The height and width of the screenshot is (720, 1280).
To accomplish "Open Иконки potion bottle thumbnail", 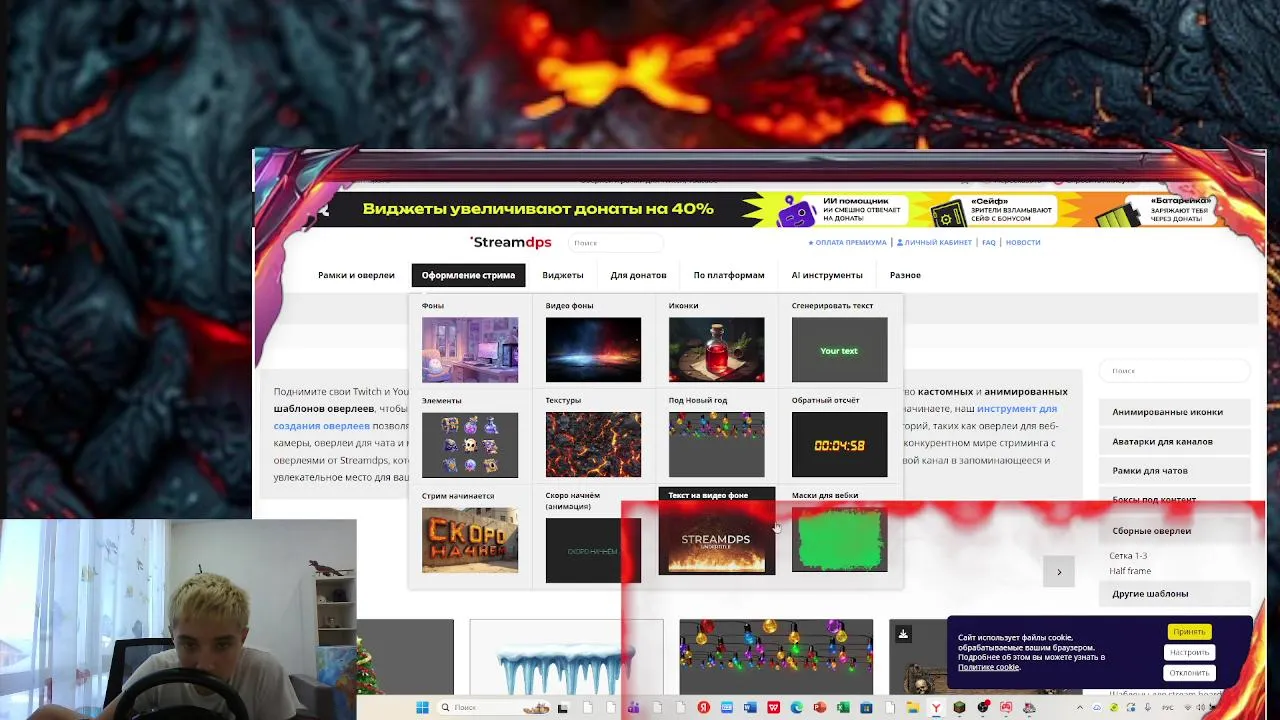I will tap(716, 350).
